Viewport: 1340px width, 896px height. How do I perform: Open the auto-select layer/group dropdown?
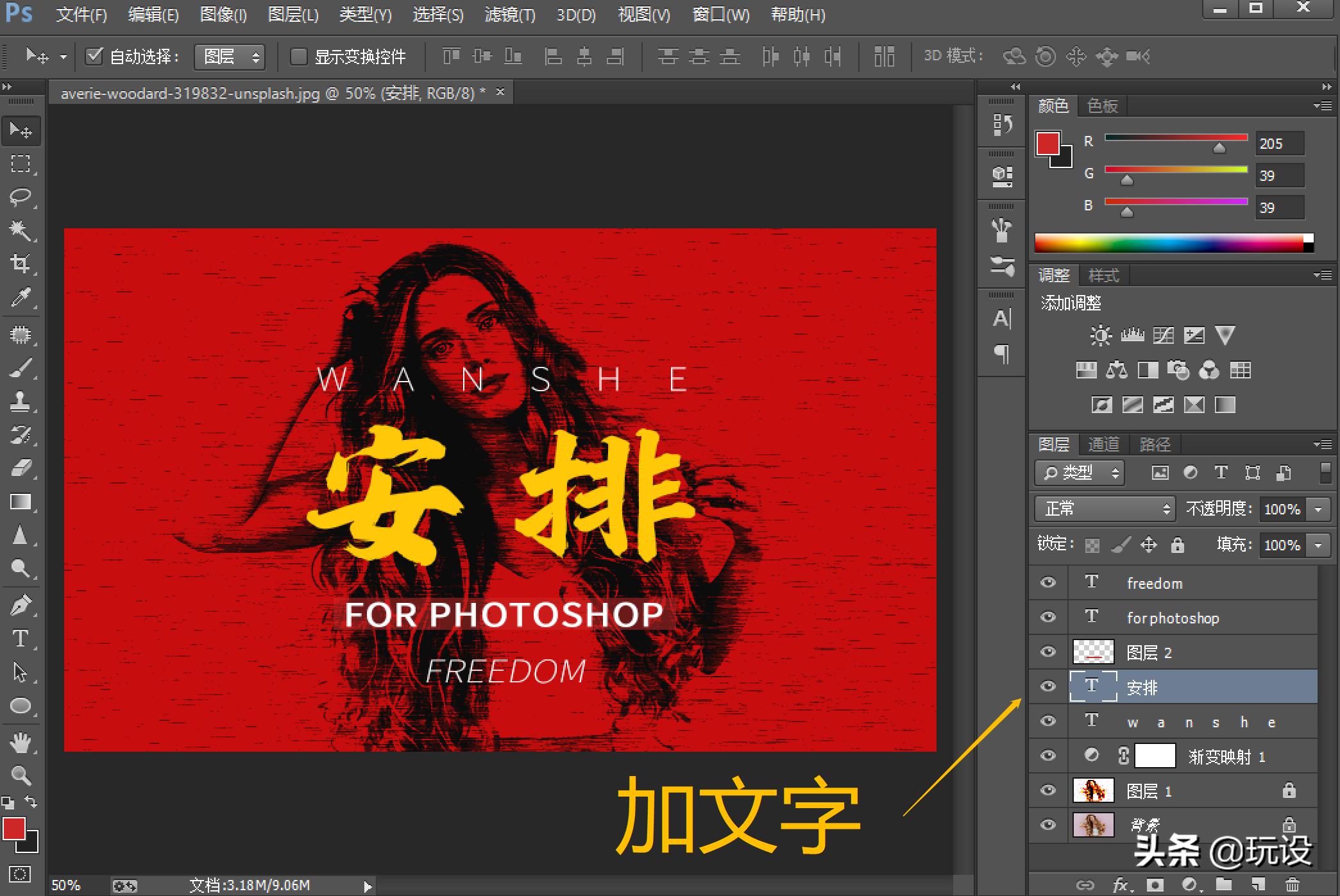(230, 56)
